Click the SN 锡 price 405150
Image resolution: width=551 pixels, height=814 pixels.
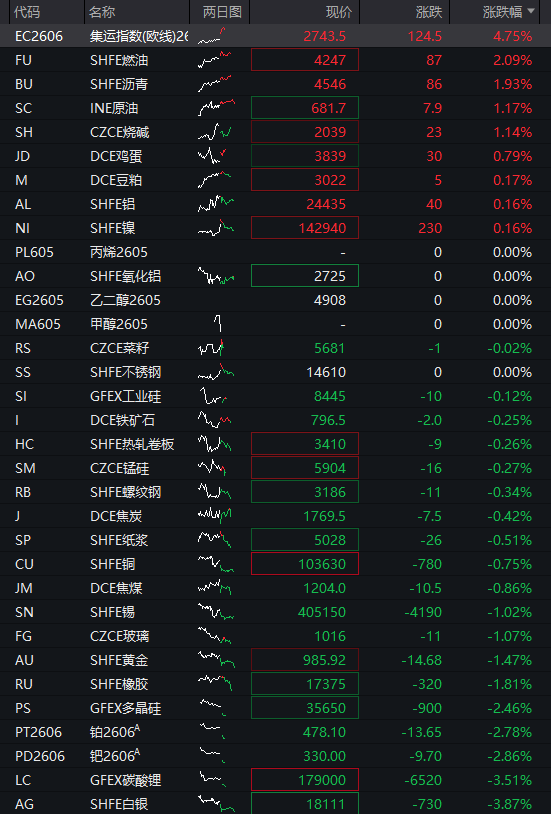(x=322, y=612)
